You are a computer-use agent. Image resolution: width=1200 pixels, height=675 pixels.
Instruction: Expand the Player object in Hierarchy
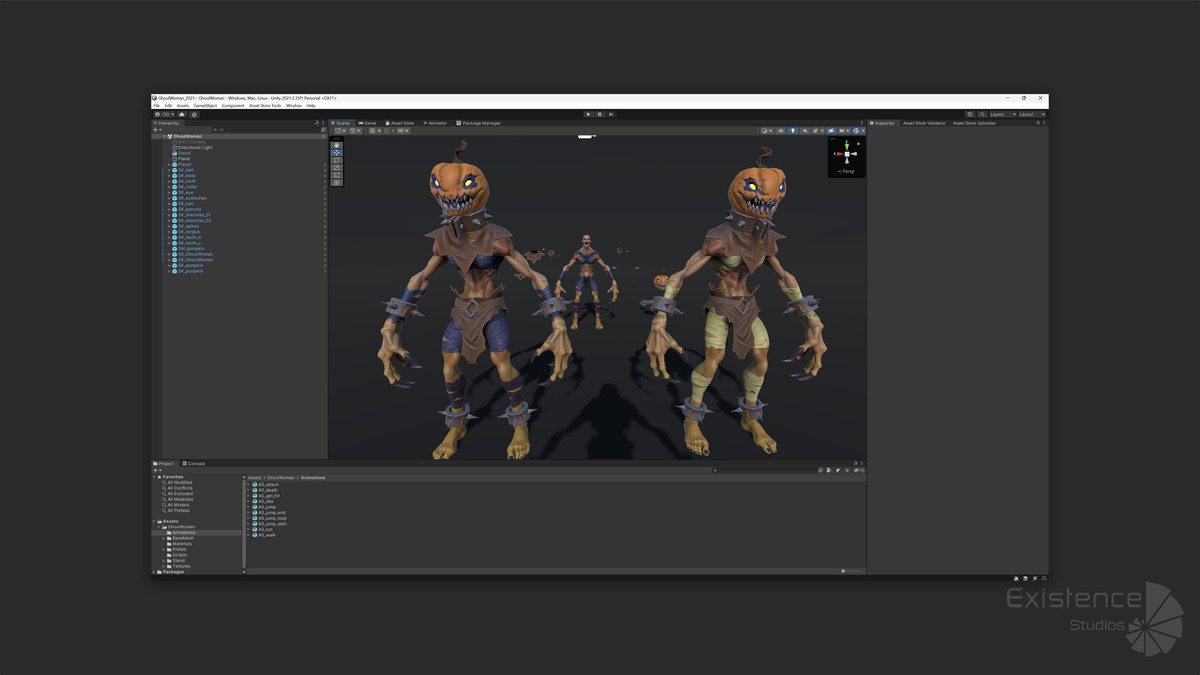[x=169, y=164]
